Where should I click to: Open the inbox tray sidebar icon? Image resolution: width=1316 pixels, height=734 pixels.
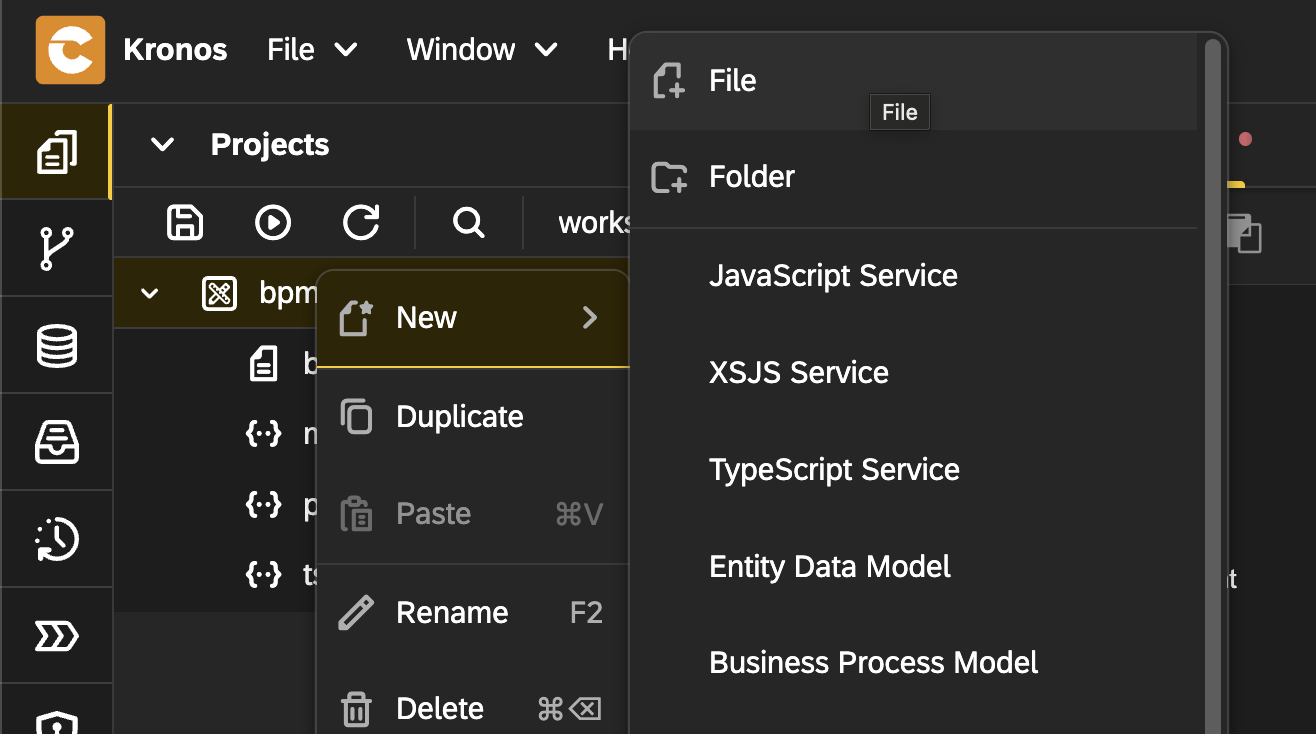(57, 442)
